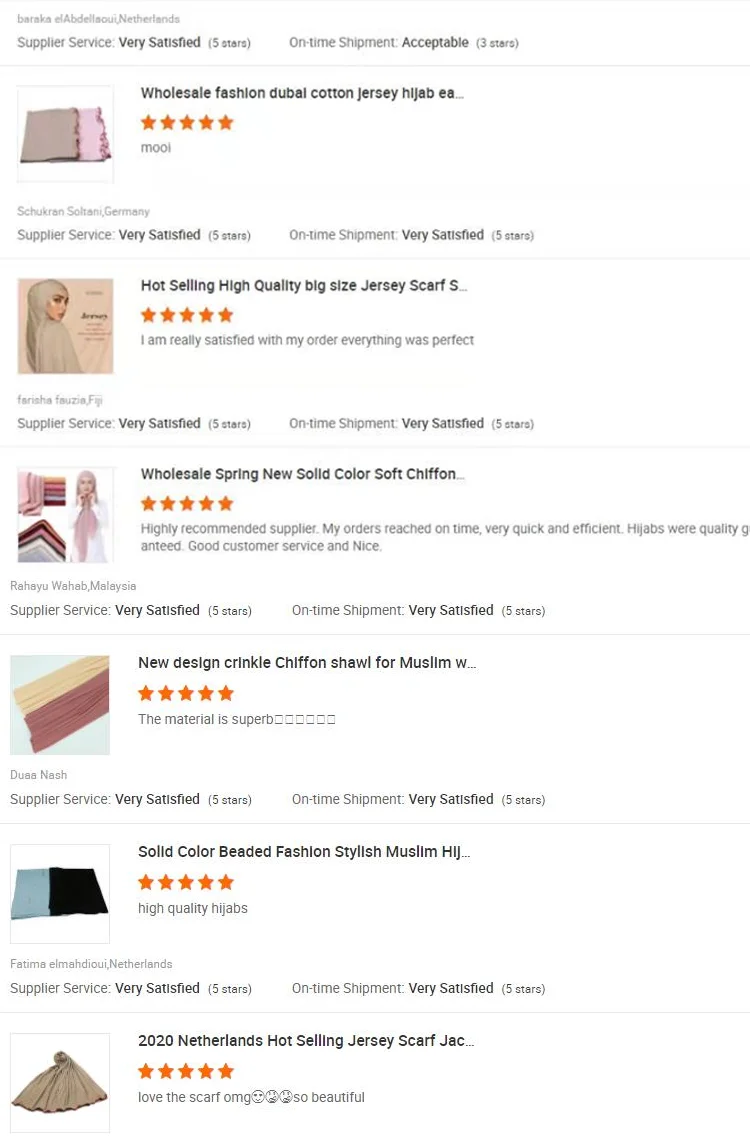Click the big size Jersey Scarf product image
This screenshot has height=1144, width=750.
(x=65, y=326)
